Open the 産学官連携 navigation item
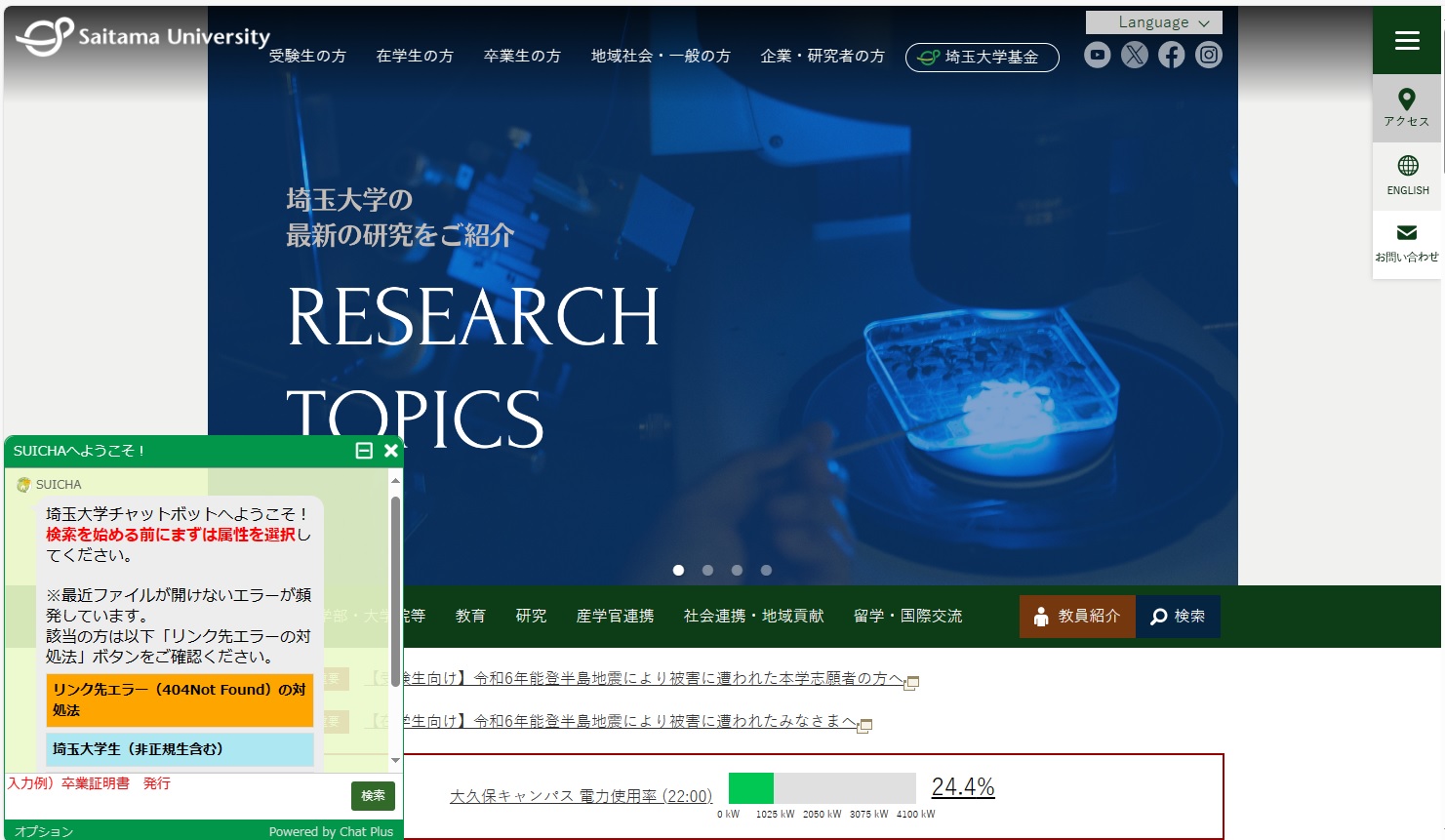This screenshot has width=1445, height=840. [x=615, y=617]
